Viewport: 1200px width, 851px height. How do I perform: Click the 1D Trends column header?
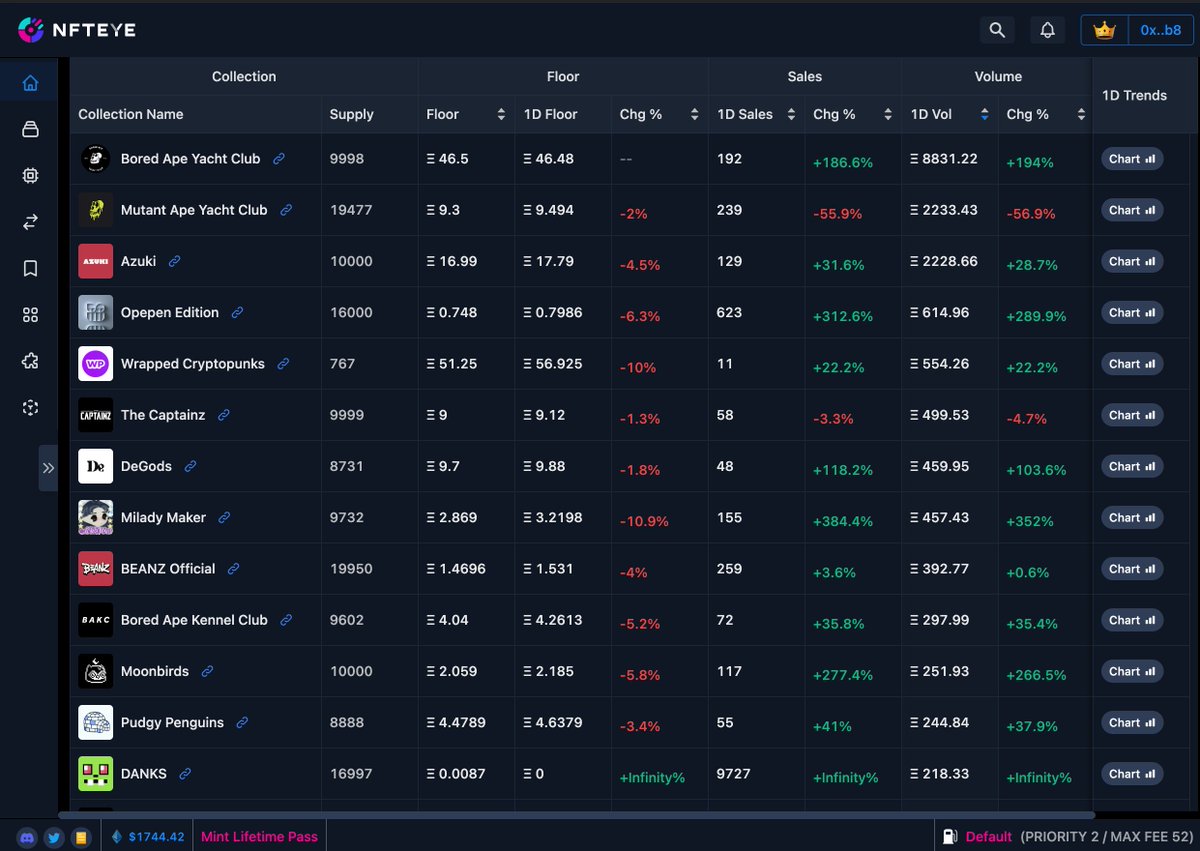tap(1134, 95)
